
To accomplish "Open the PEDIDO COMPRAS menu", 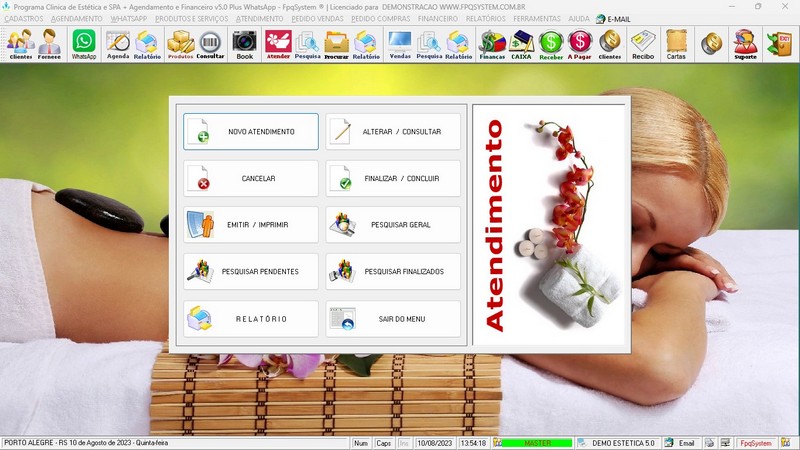I will pos(381,19).
